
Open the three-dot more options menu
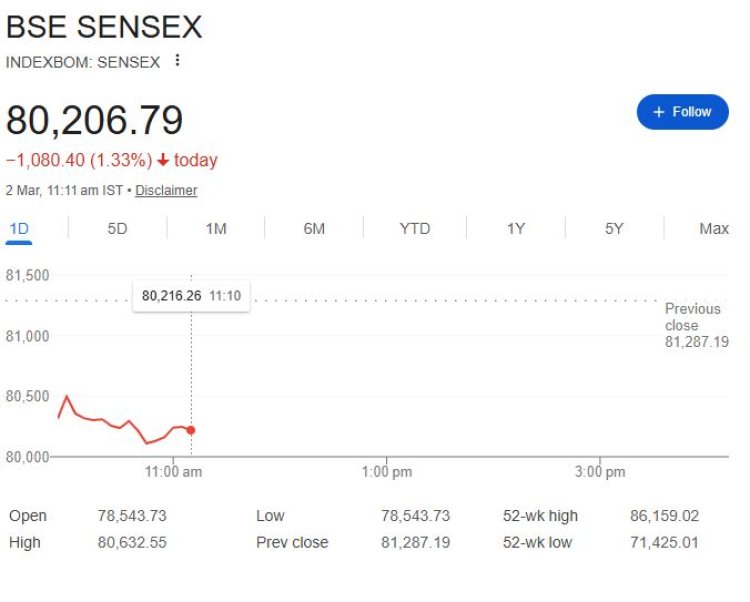[178, 61]
